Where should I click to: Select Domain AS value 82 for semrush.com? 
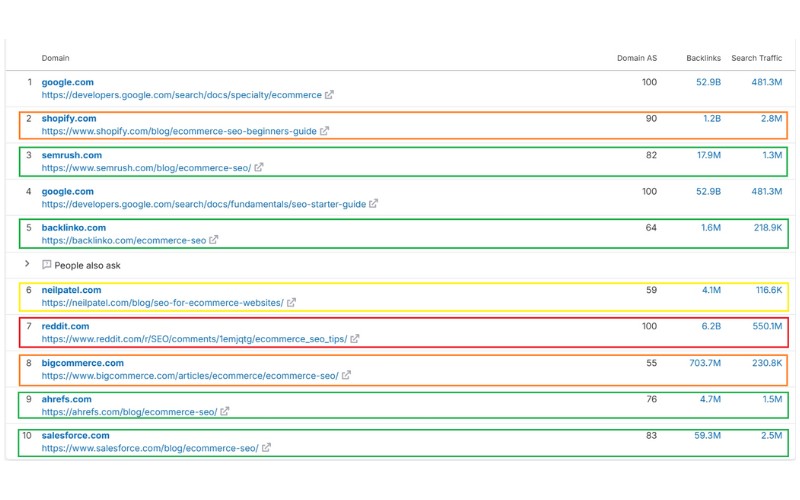pyautogui.click(x=651, y=155)
